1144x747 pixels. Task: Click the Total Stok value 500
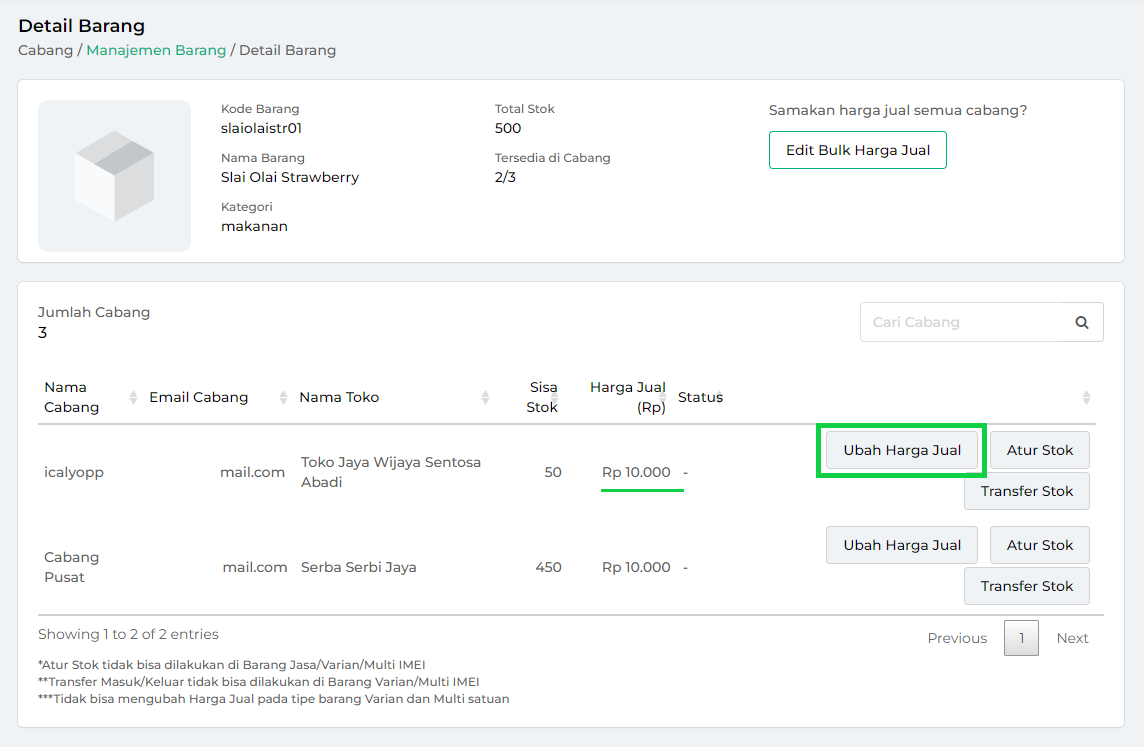(x=508, y=128)
